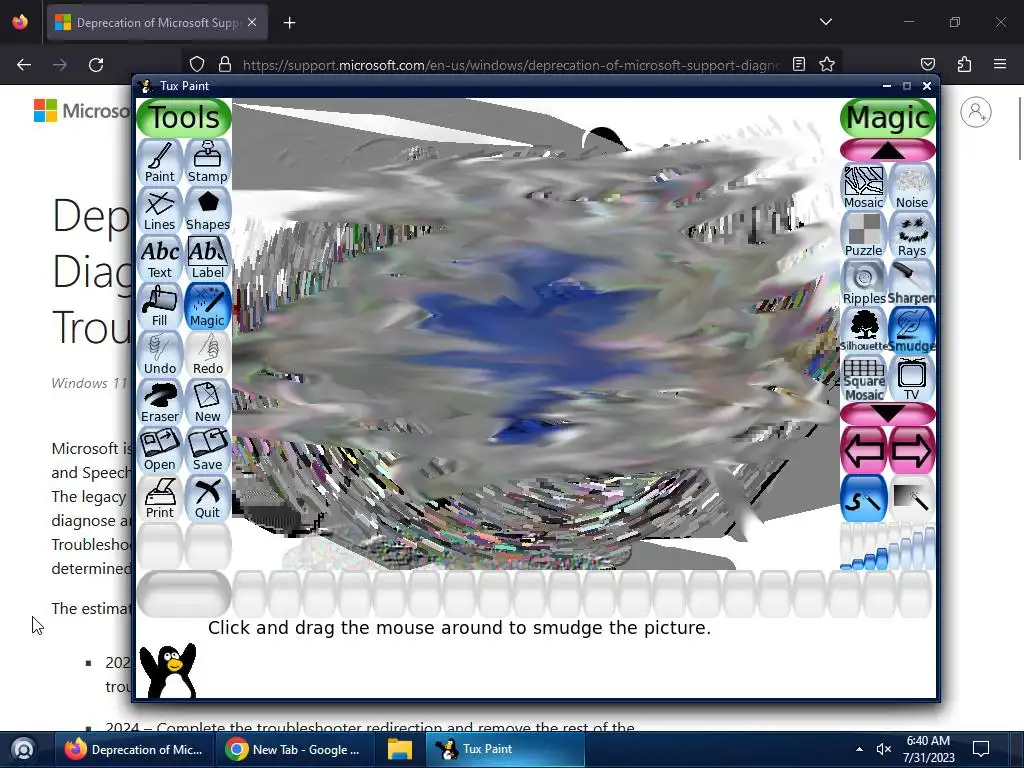The width and height of the screenshot is (1024, 768).
Task: Click the Firefox address bar URL
Action: 511,65
